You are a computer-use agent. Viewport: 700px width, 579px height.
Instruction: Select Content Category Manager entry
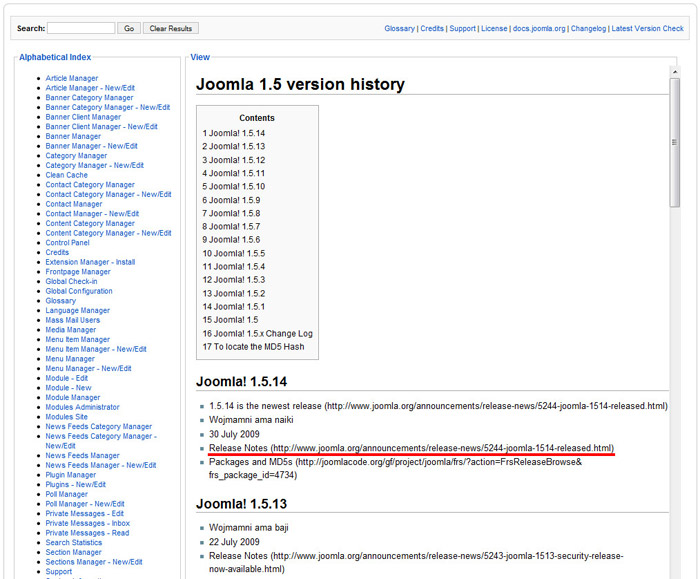[x=90, y=223]
